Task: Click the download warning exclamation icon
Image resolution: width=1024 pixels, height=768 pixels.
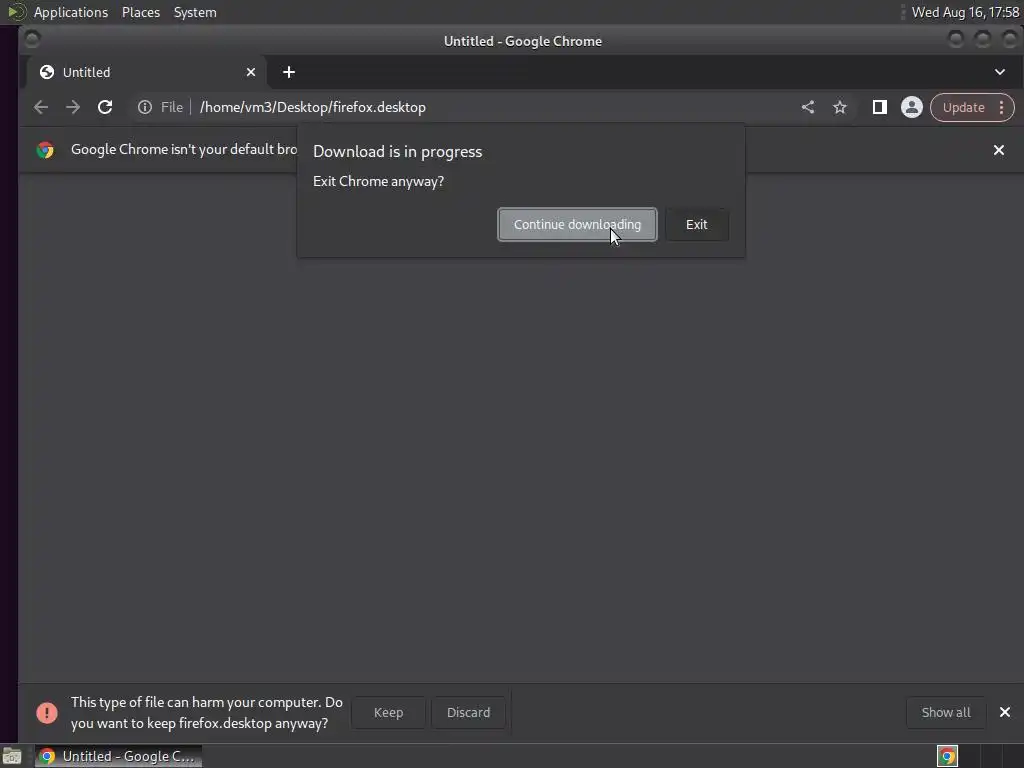Action: (47, 712)
